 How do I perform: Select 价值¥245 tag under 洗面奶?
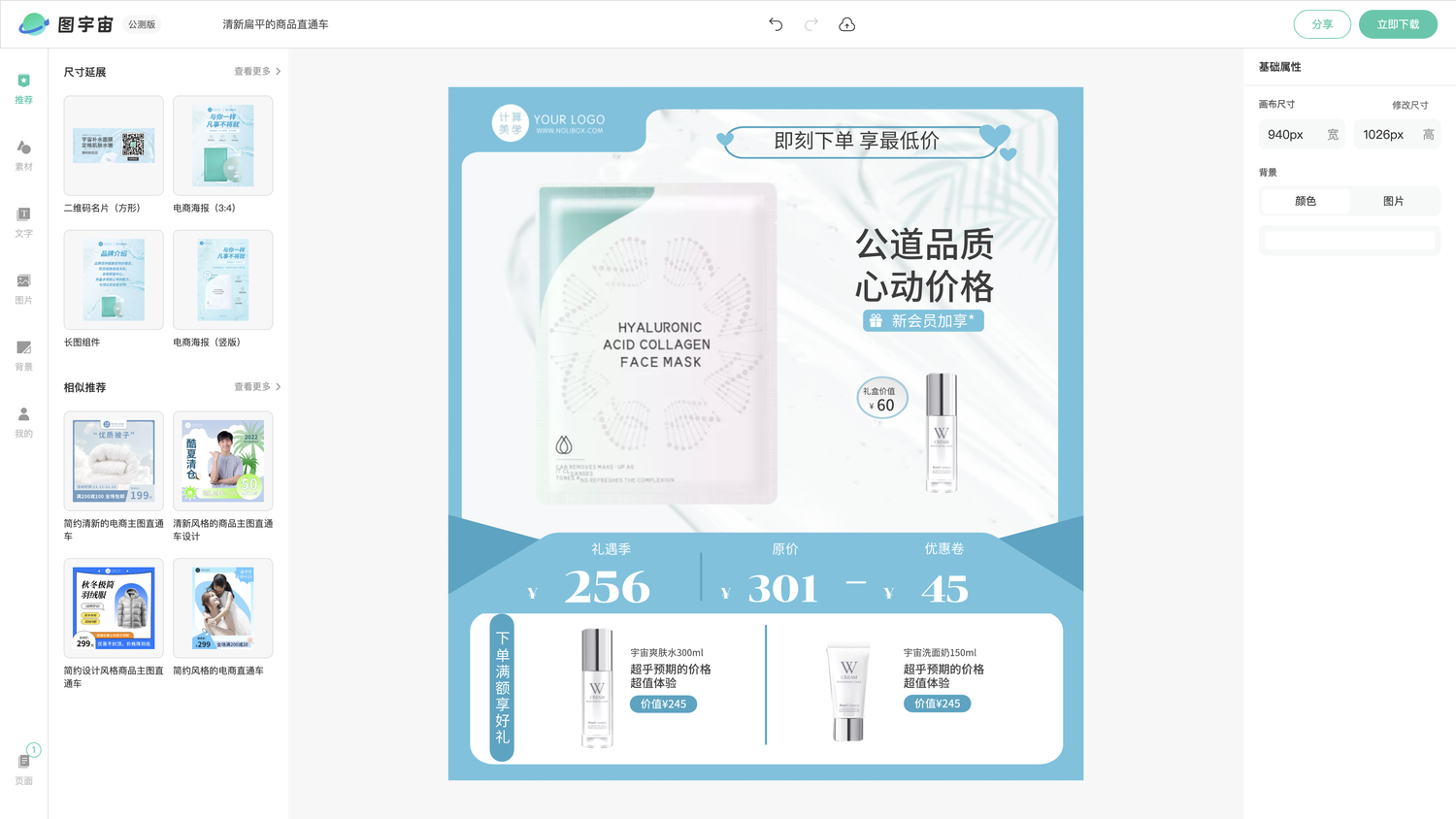937,704
